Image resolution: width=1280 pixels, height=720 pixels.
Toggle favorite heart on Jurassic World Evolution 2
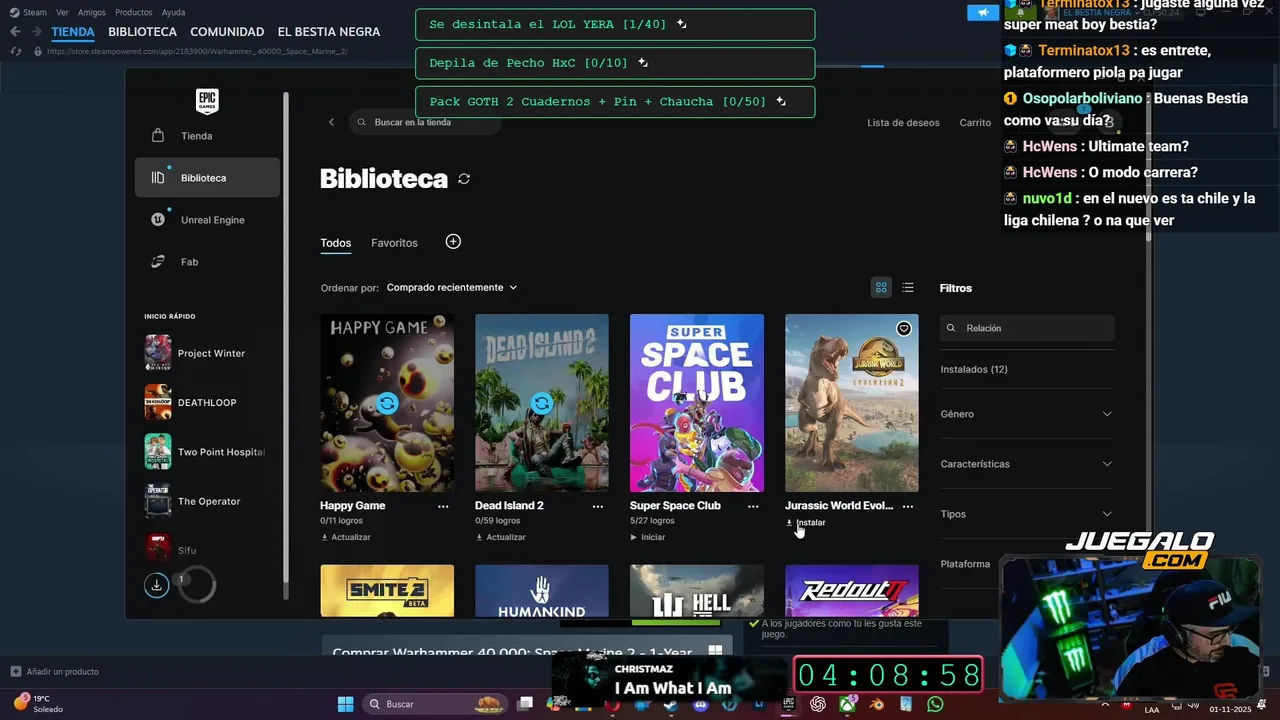coord(904,329)
